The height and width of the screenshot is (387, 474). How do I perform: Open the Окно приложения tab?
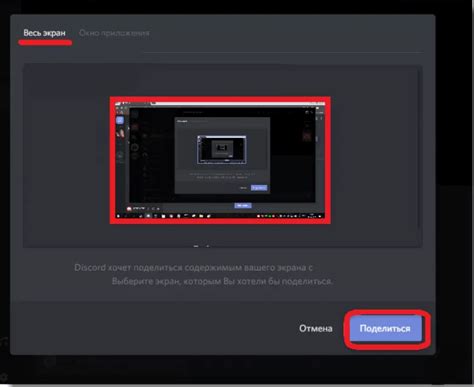[114, 33]
